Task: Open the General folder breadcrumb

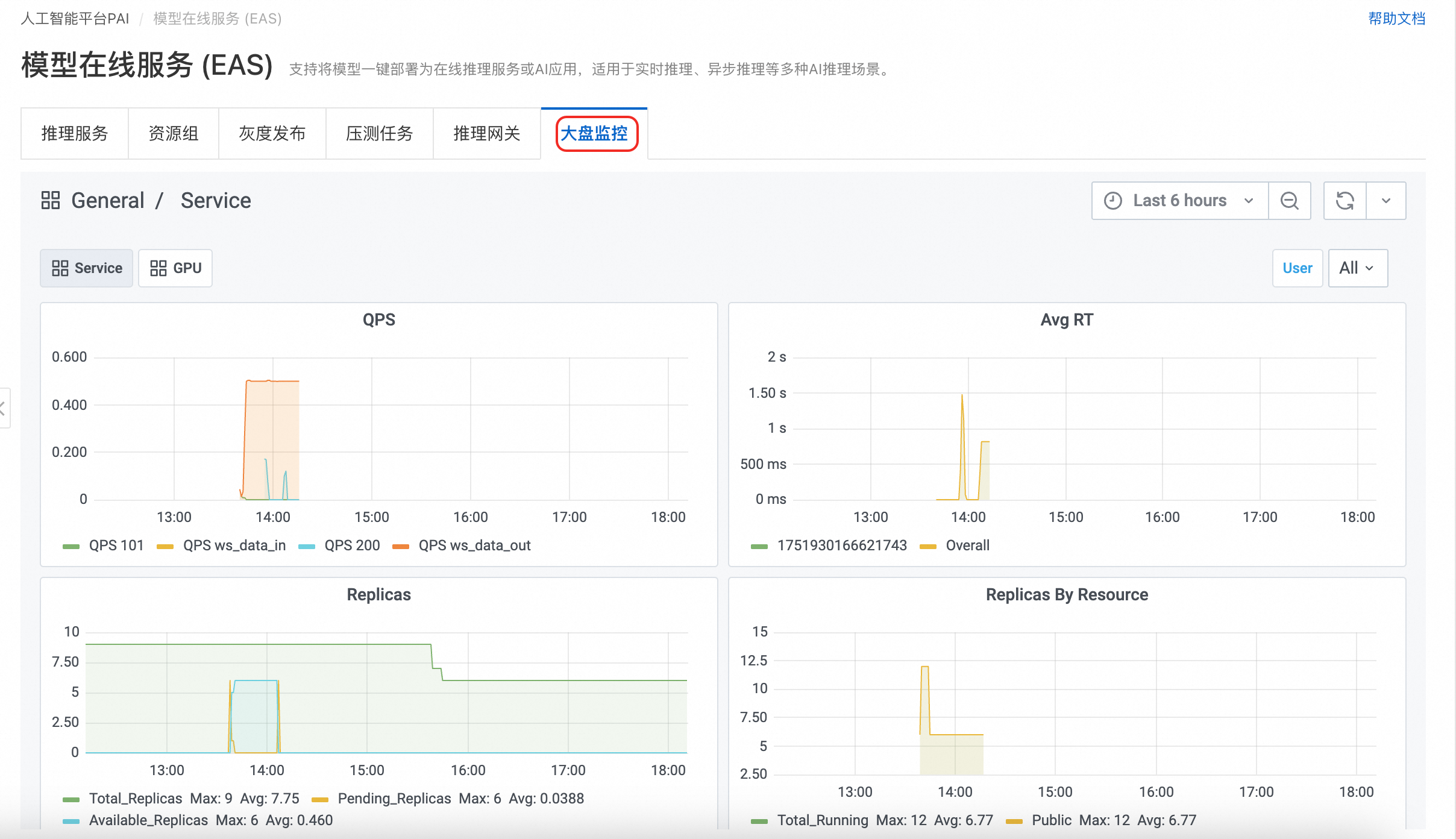Action: coord(108,200)
